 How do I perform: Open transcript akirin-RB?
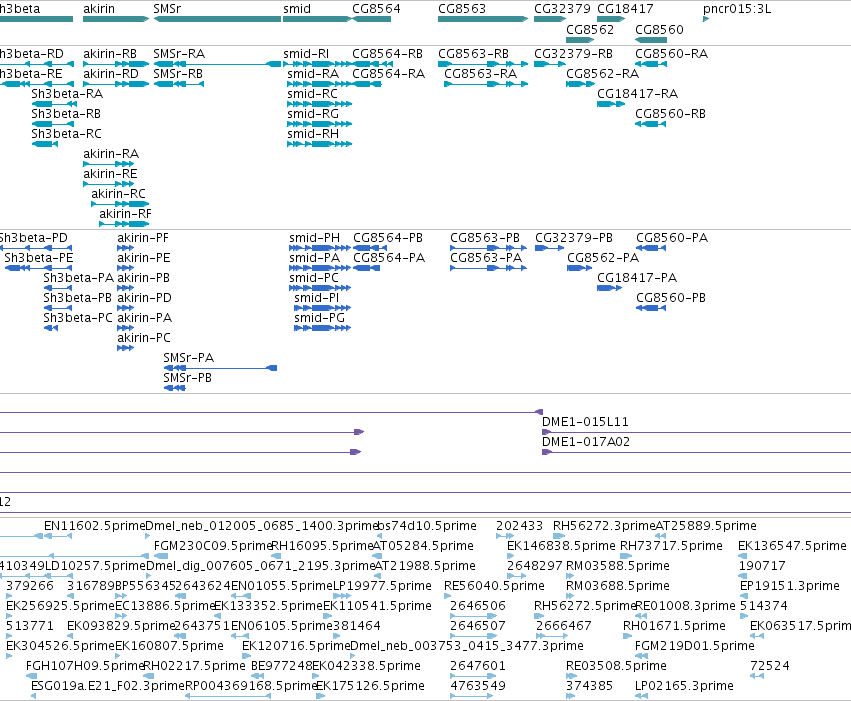tap(110, 54)
